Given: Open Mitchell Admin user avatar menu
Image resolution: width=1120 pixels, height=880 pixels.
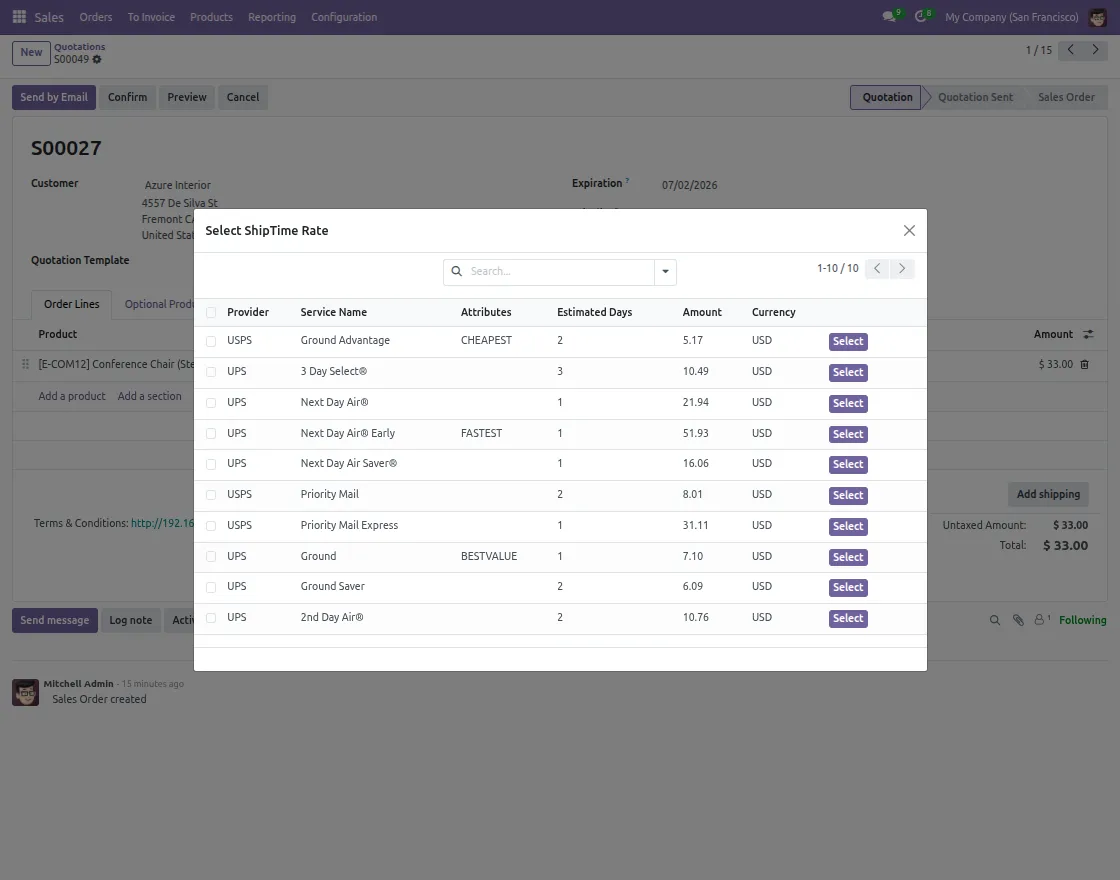Looking at the screenshot, I should (x=1097, y=16).
